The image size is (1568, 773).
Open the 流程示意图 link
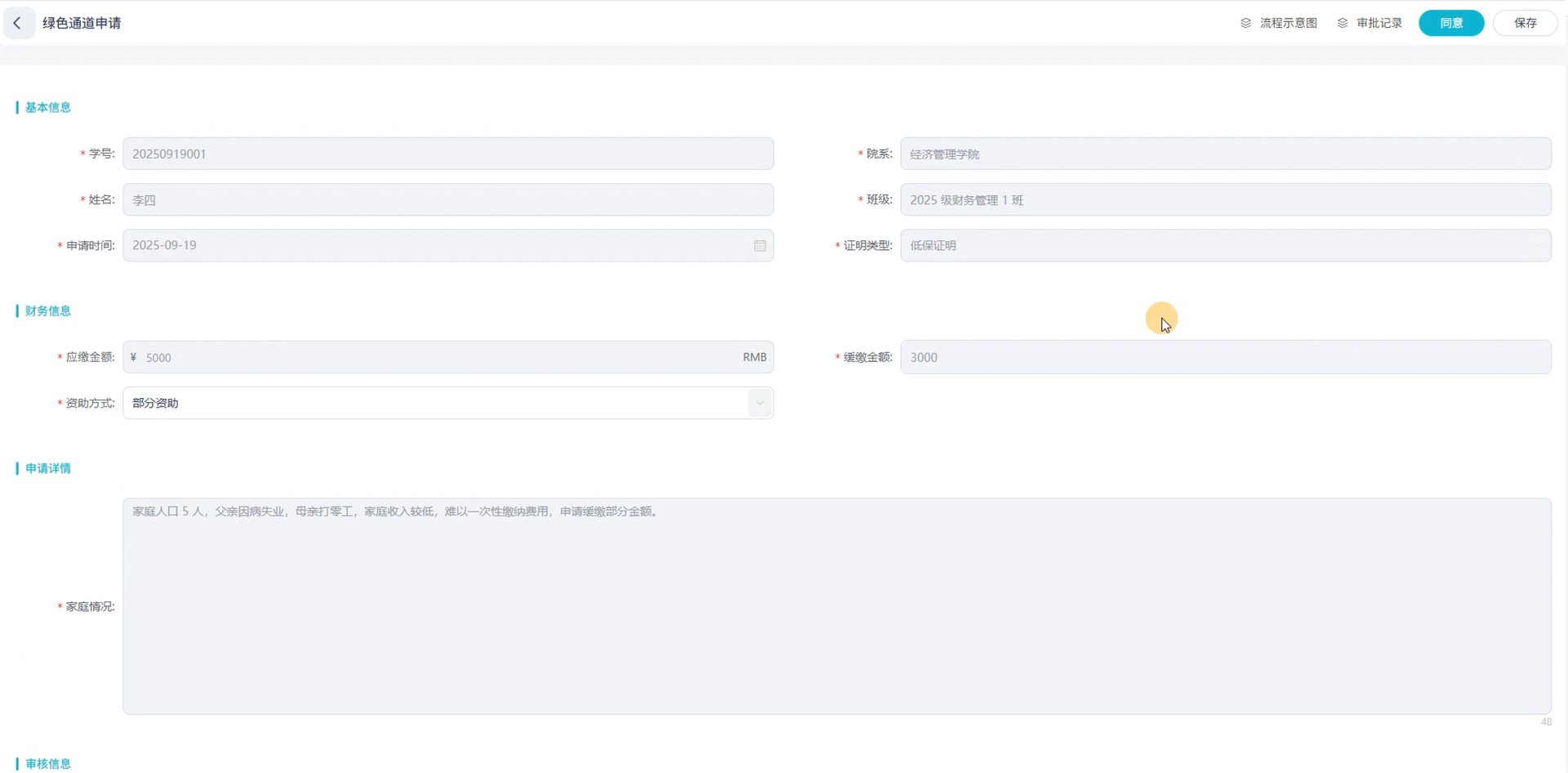(x=1288, y=23)
